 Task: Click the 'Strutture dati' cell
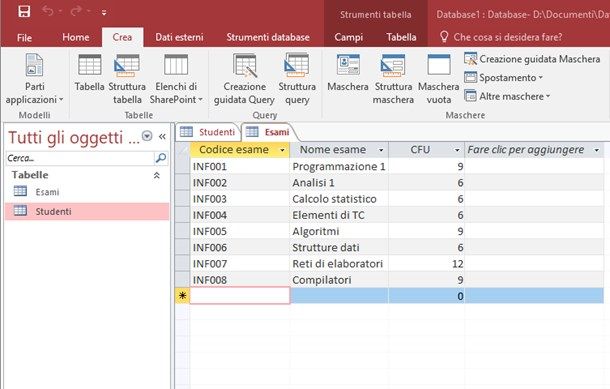point(339,247)
